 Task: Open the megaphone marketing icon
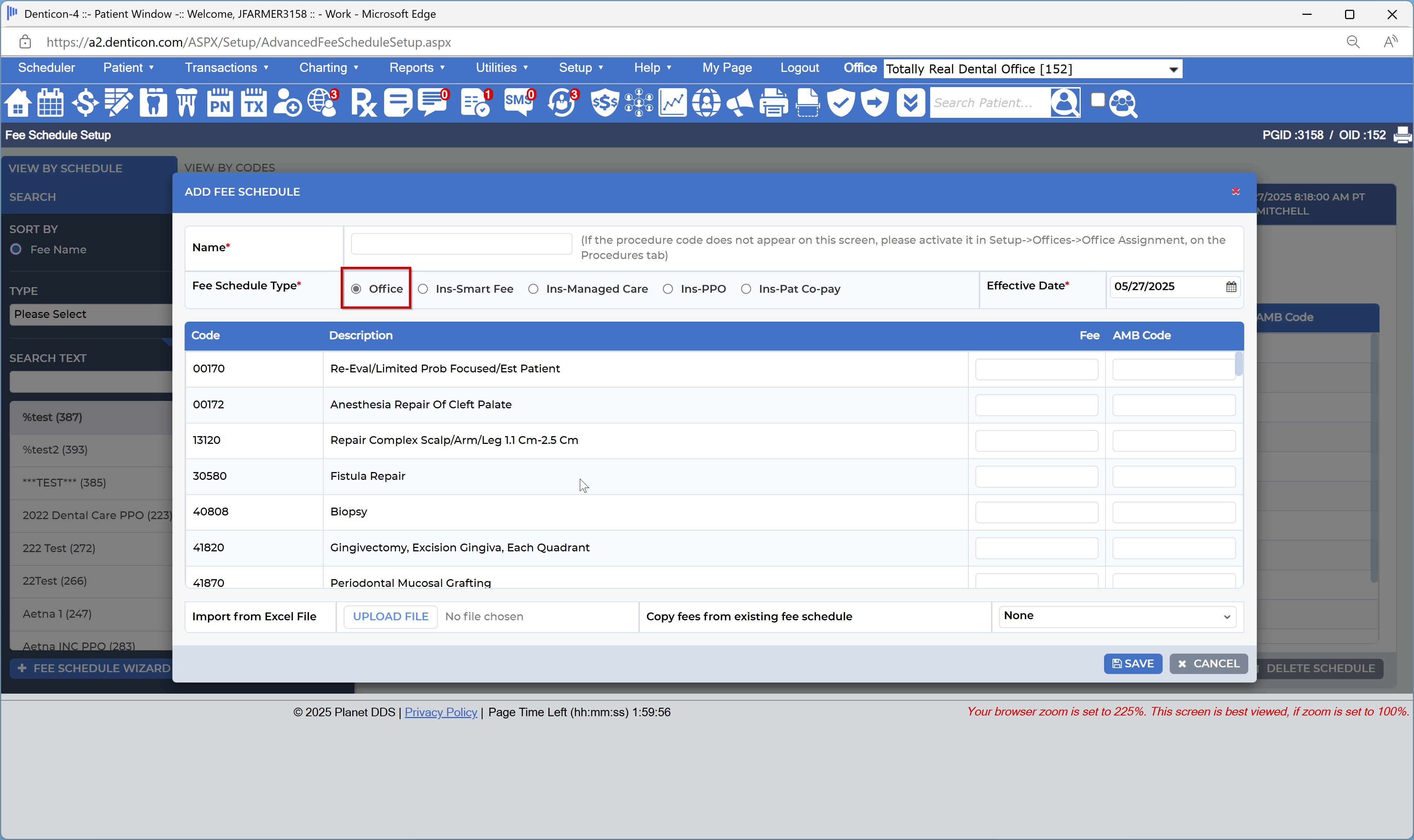pyautogui.click(x=740, y=103)
